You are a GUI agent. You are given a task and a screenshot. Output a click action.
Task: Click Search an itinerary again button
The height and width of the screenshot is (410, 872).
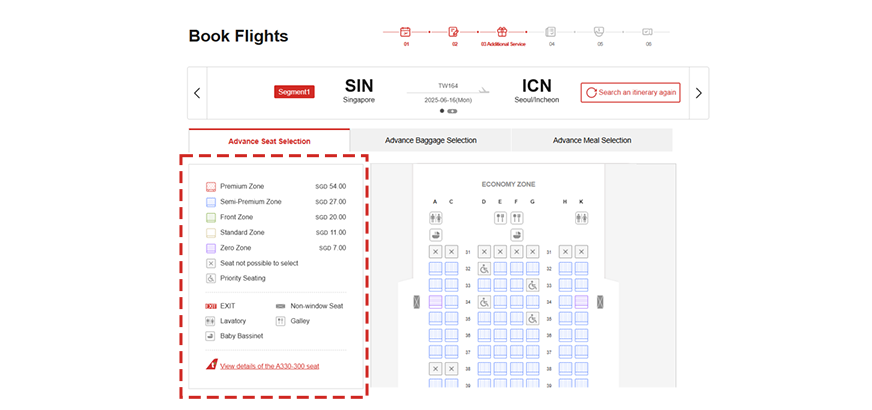[630, 93]
